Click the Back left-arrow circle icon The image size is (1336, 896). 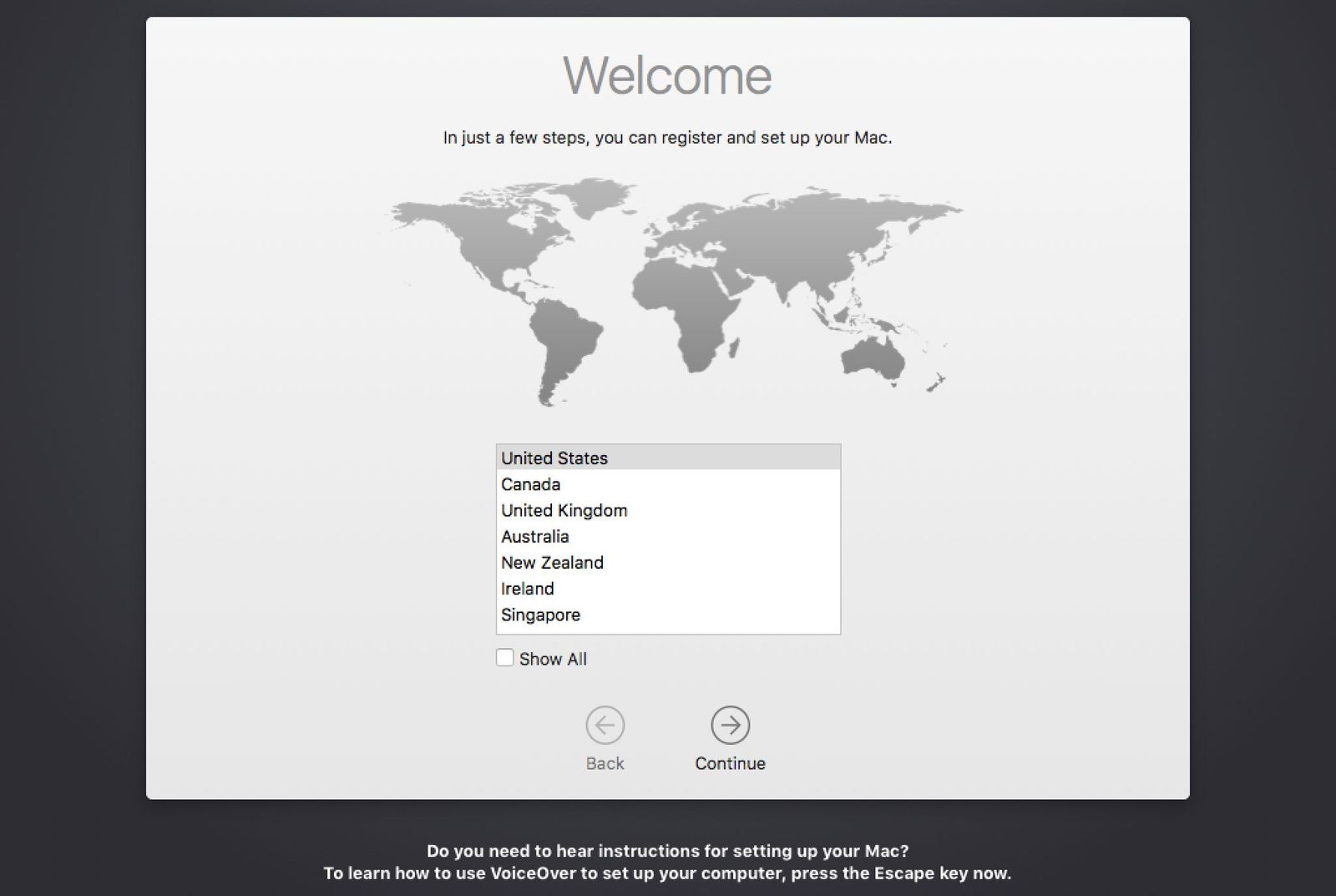605,725
